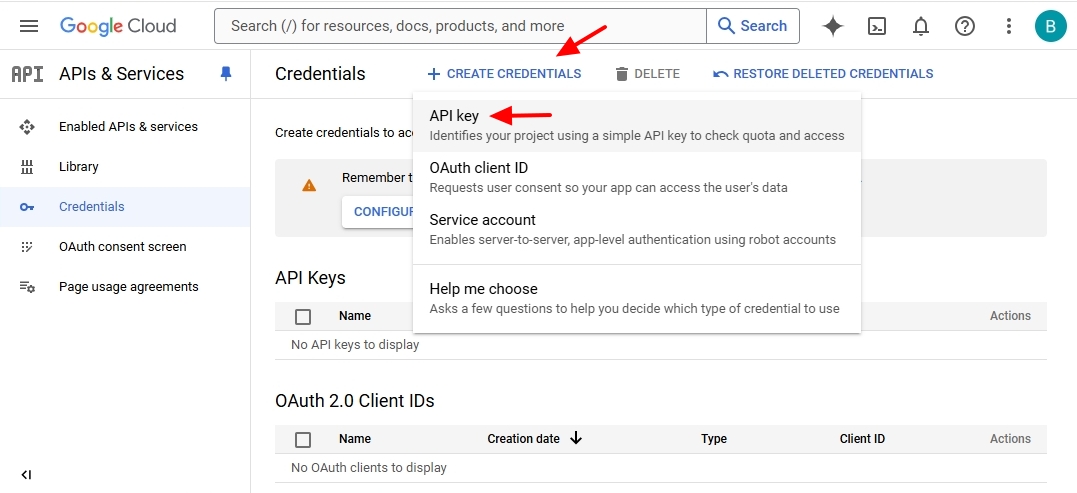Choose OAuth client ID option

[x=637, y=177]
